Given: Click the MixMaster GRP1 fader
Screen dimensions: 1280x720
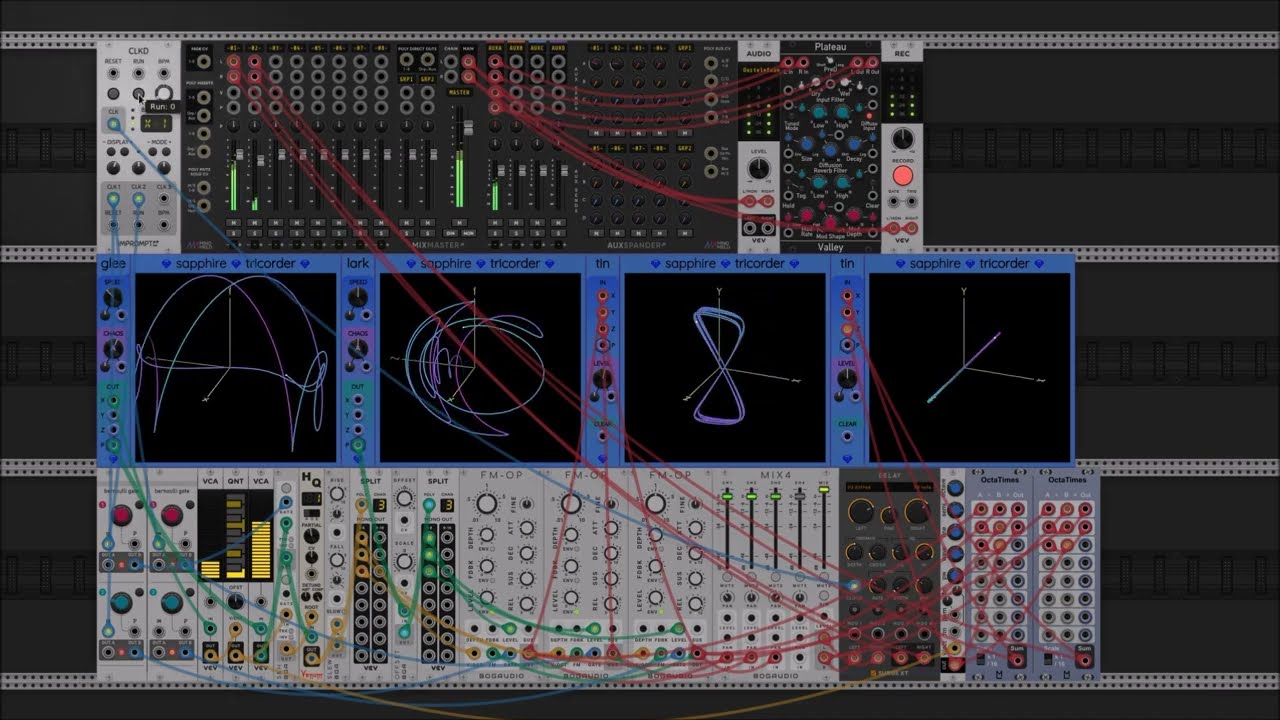Looking at the screenshot, I should tap(412, 155).
